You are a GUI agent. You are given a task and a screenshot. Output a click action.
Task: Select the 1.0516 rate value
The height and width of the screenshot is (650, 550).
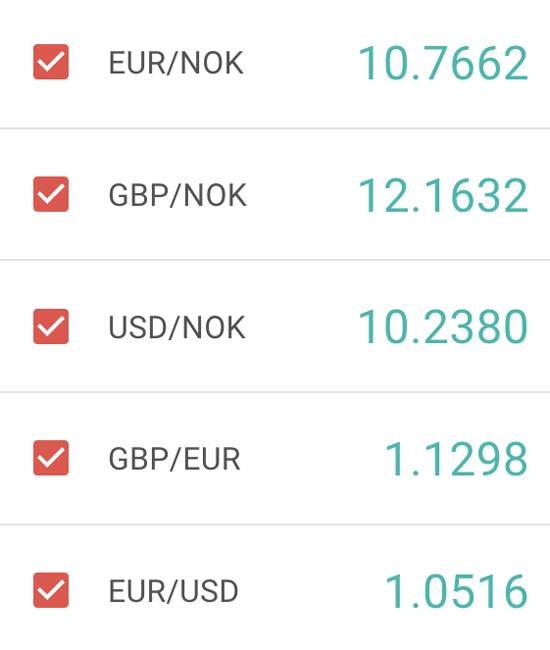456,591
